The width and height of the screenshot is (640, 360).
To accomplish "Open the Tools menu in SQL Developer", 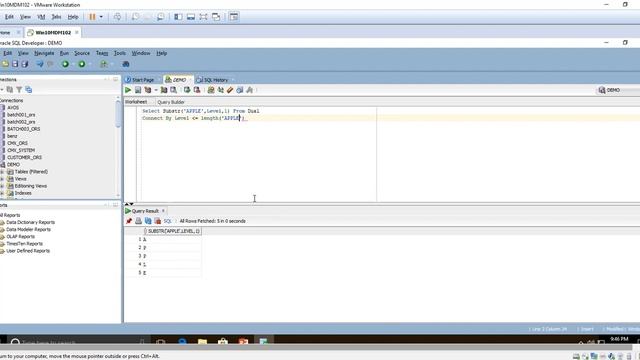I will [120, 53].
